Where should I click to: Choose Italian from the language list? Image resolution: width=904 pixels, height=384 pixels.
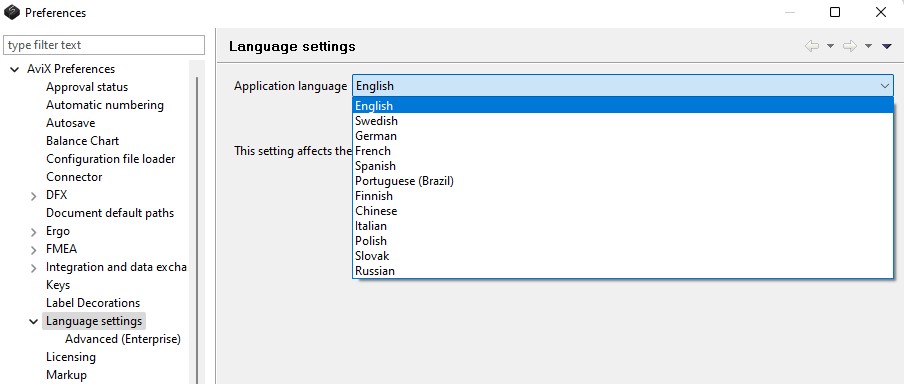click(x=623, y=225)
